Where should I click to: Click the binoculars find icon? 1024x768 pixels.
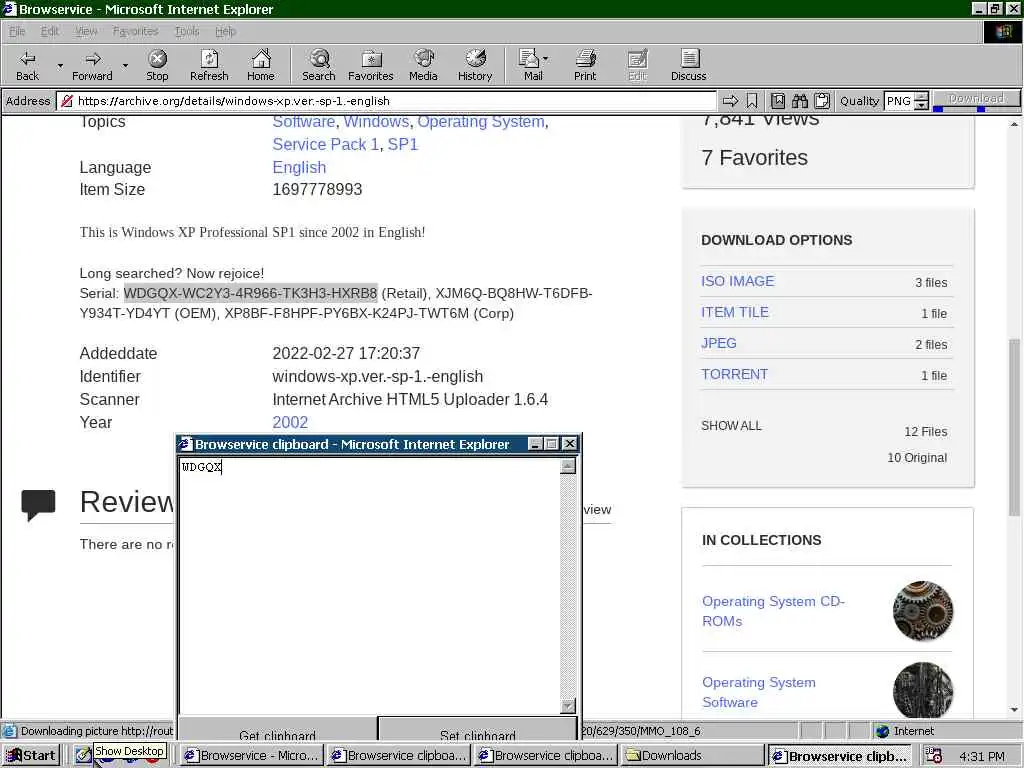pyautogui.click(x=800, y=101)
